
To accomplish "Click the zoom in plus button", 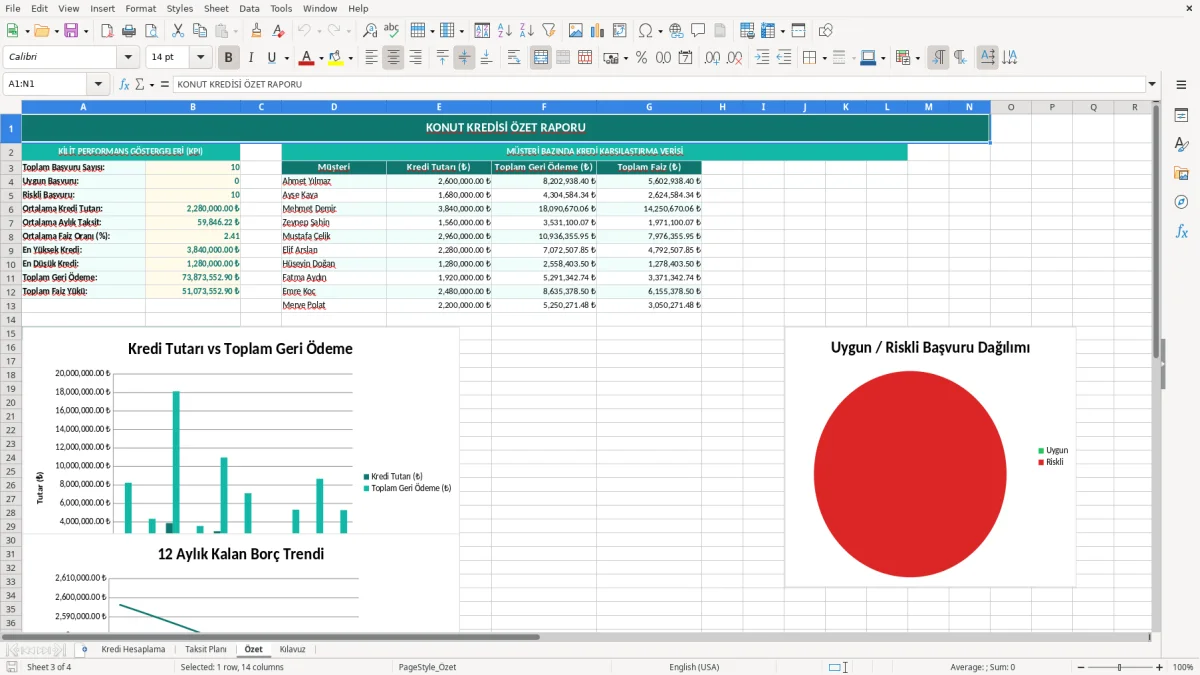I will (x=1159, y=667).
